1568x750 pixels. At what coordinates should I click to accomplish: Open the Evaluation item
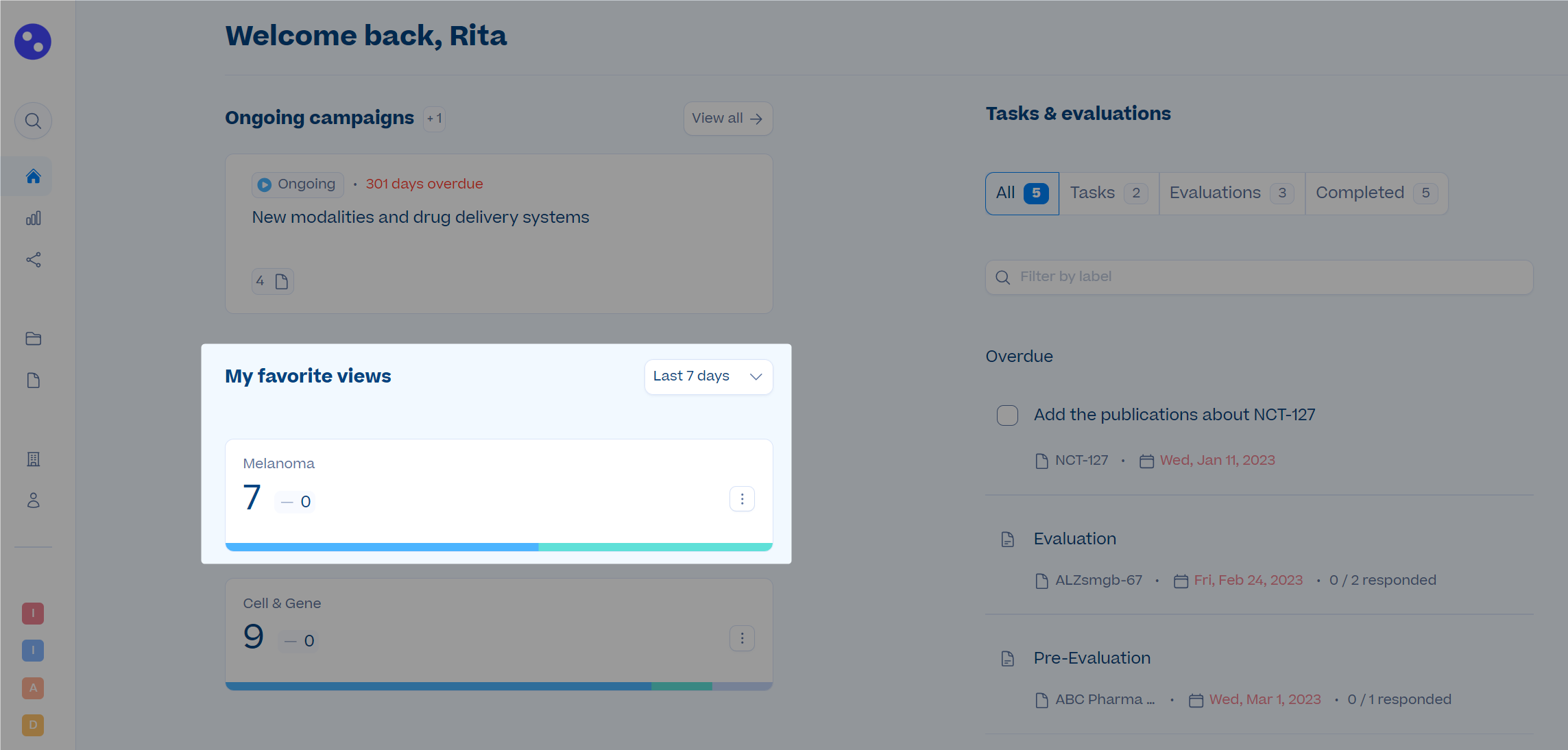point(1074,539)
